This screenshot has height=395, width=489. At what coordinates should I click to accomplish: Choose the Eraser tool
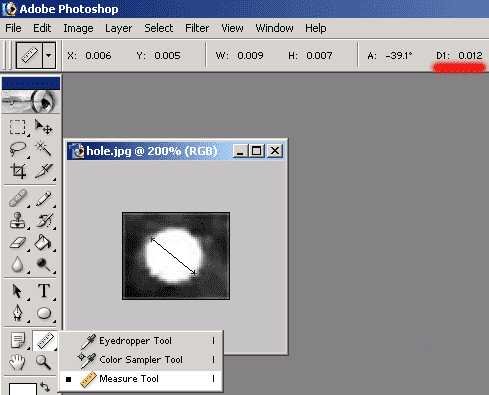tap(17, 242)
